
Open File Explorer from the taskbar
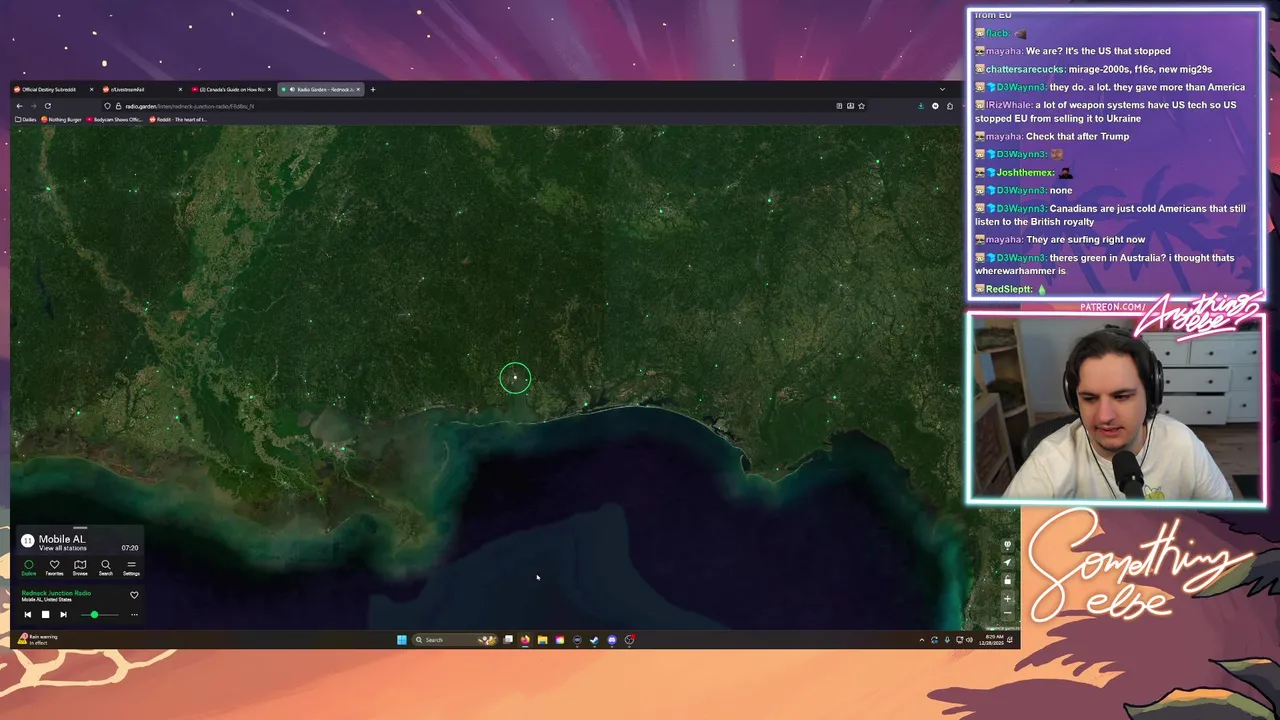click(x=542, y=640)
